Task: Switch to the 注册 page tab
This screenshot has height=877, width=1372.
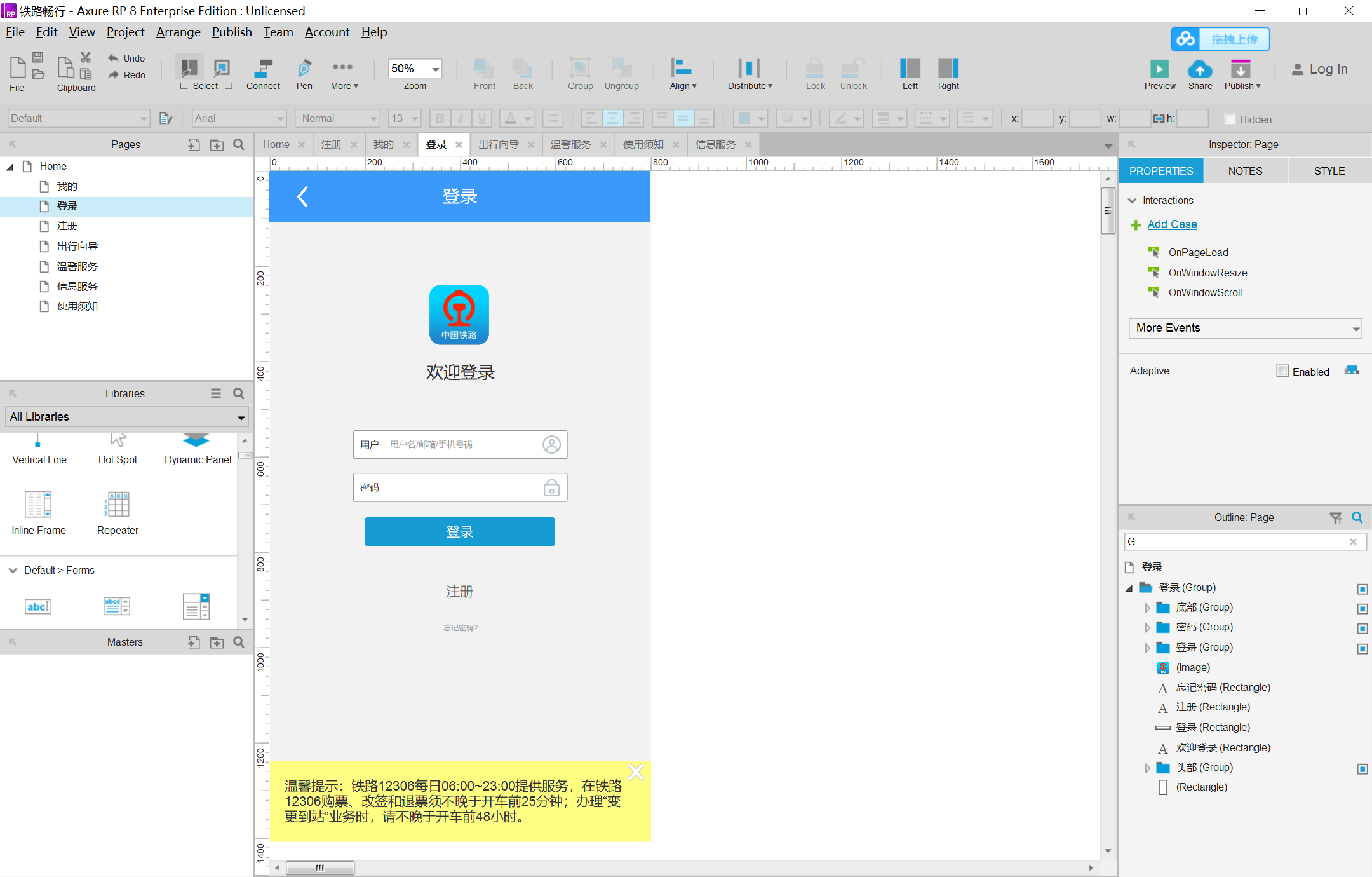Action: coord(332,144)
